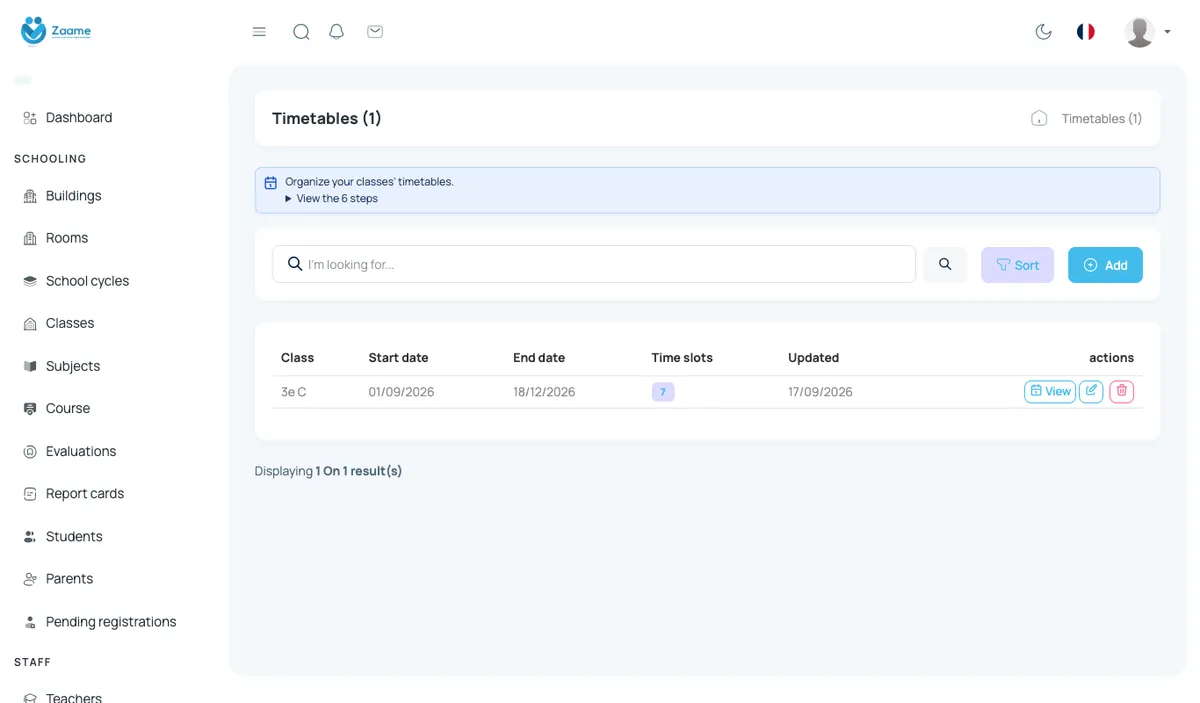Change language via French flag
The image size is (1200, 703).
pyautogui.click(x=1086, y=32)
